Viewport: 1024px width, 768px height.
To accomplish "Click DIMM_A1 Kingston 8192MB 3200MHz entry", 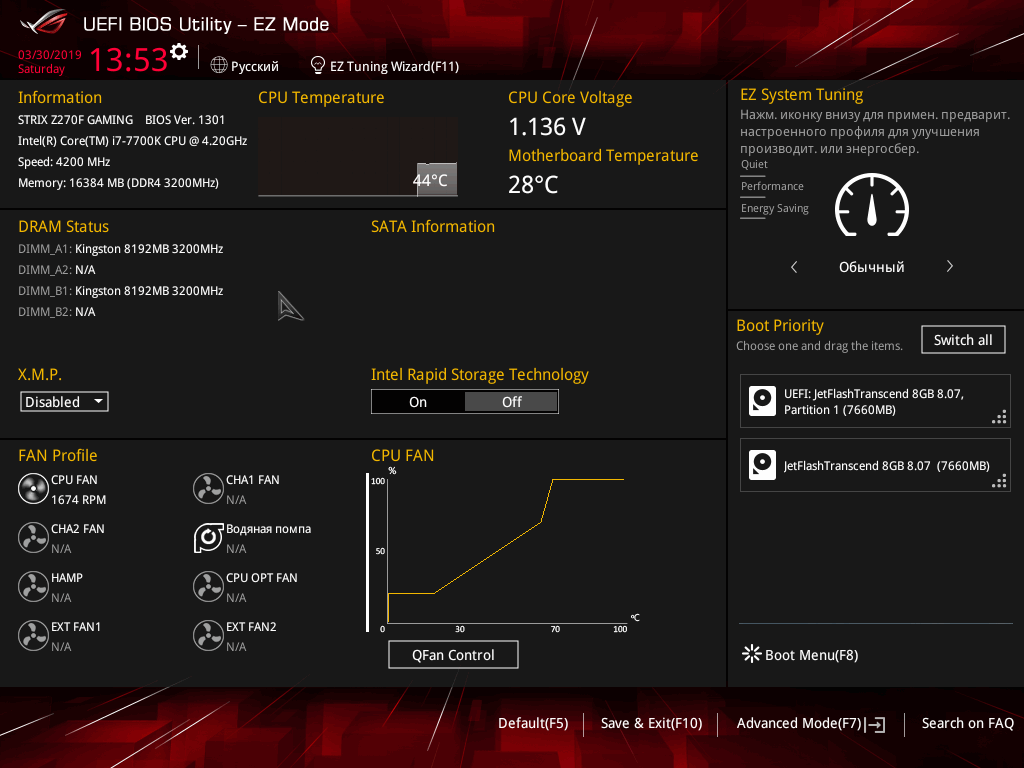I will coord(121,249).
